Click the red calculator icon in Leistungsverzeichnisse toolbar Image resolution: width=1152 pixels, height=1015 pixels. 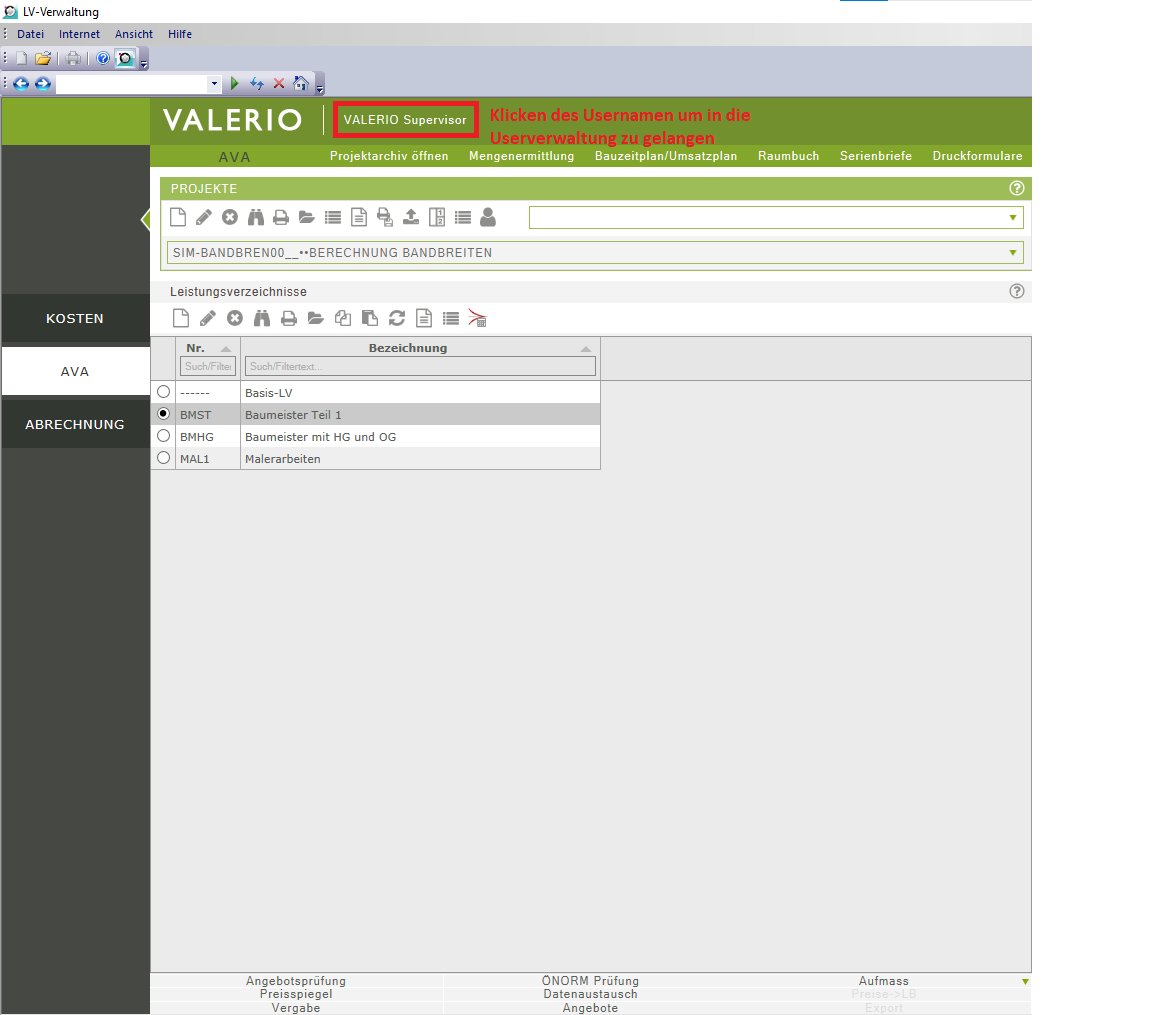point(477,318)
